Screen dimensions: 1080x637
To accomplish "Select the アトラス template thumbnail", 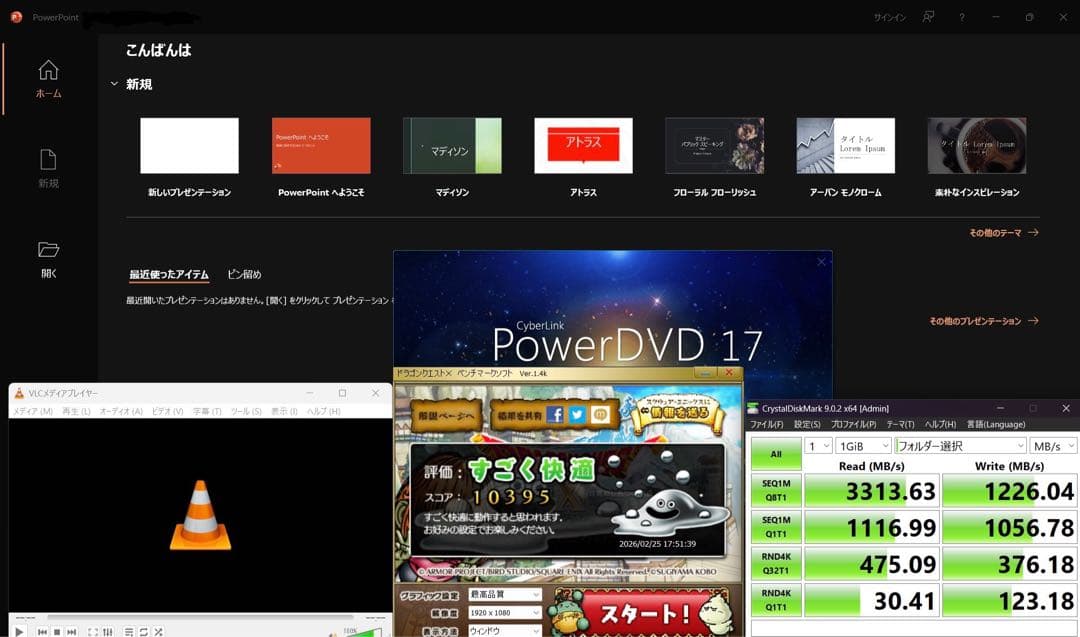I will pos(583,145).
